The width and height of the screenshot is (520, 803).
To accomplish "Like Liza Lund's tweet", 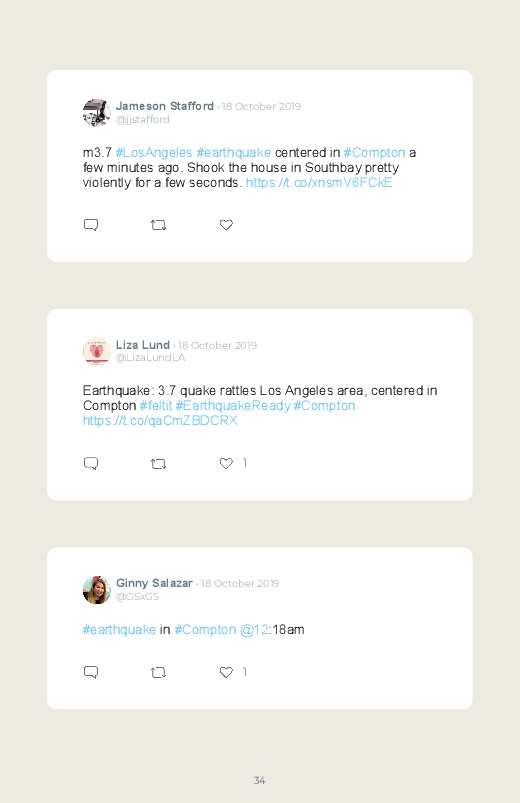I will 226,463.
